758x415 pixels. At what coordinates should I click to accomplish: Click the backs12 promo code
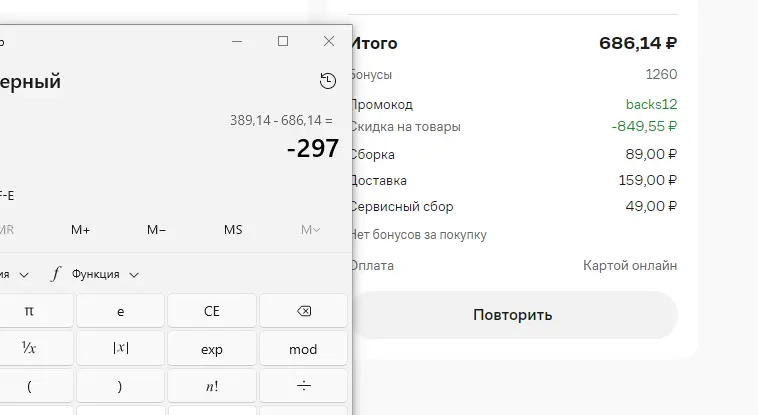(651, 104)
